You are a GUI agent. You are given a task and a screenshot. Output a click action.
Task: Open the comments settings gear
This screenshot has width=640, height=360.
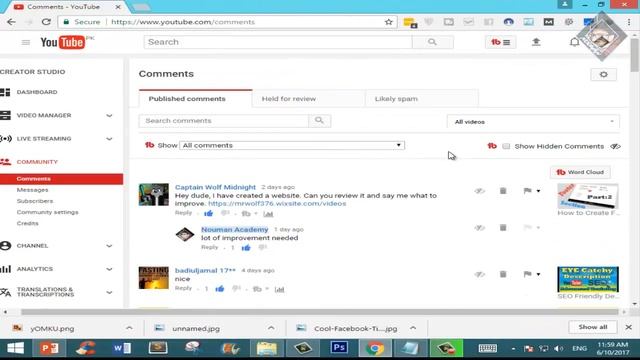click(603, 74)
